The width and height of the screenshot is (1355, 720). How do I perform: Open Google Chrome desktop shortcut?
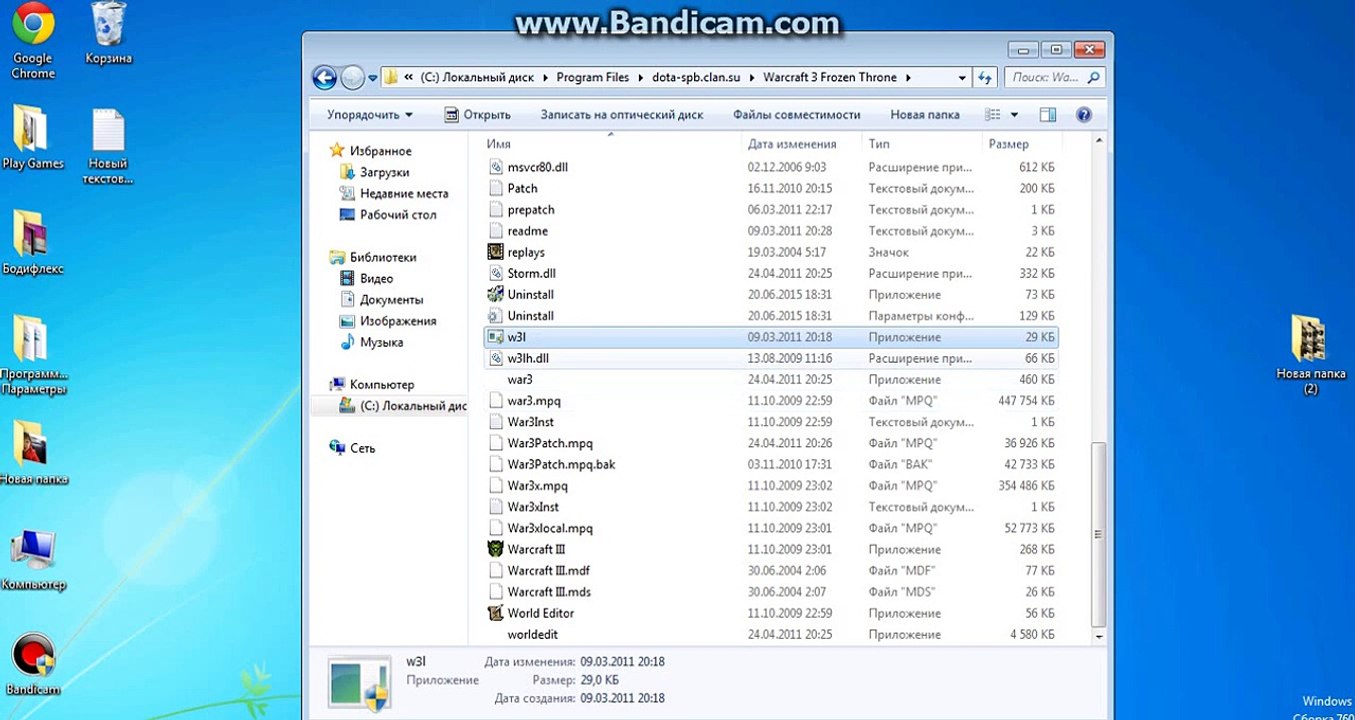(x=33, y=40)
